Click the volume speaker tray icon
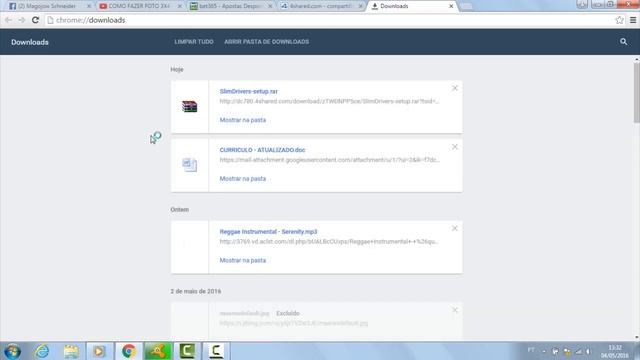This screenshot has height=360, width=640. pos(589,351)
